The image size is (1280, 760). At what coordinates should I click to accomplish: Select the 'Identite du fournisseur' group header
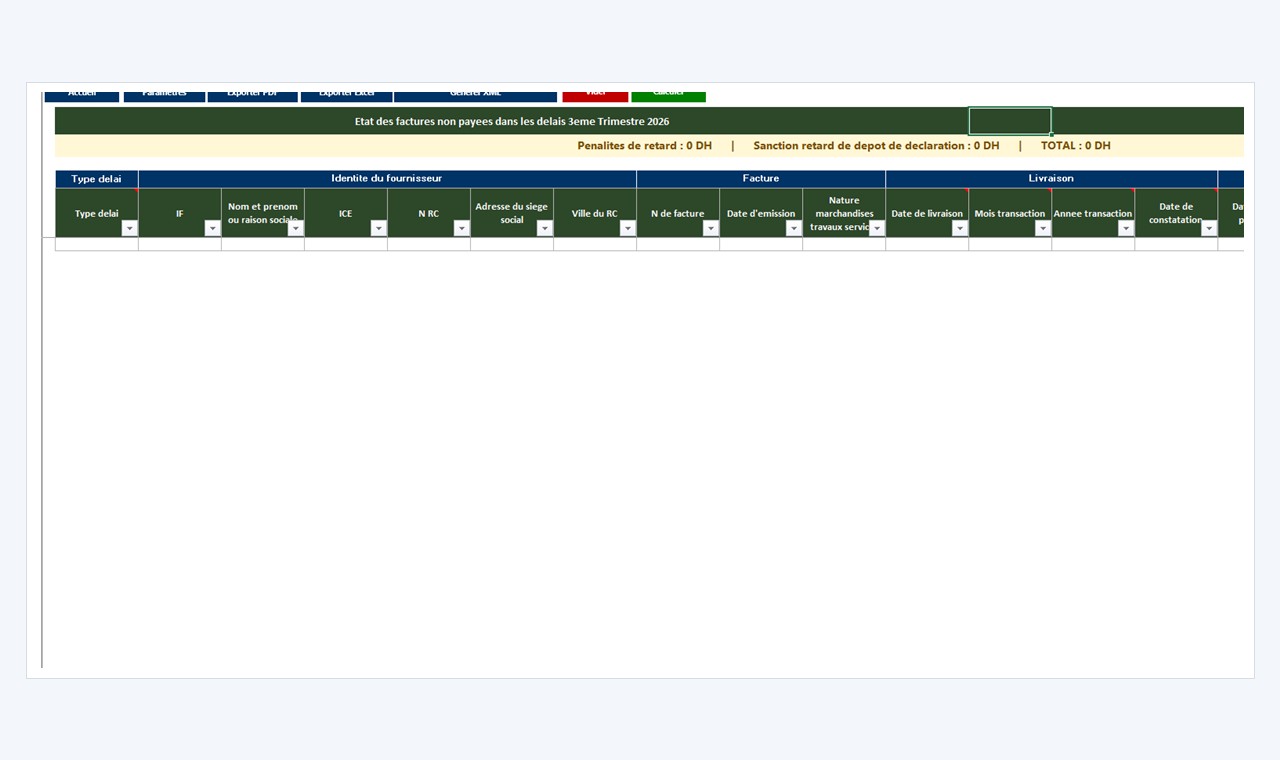pyautogui.click(x=387, y=179)
